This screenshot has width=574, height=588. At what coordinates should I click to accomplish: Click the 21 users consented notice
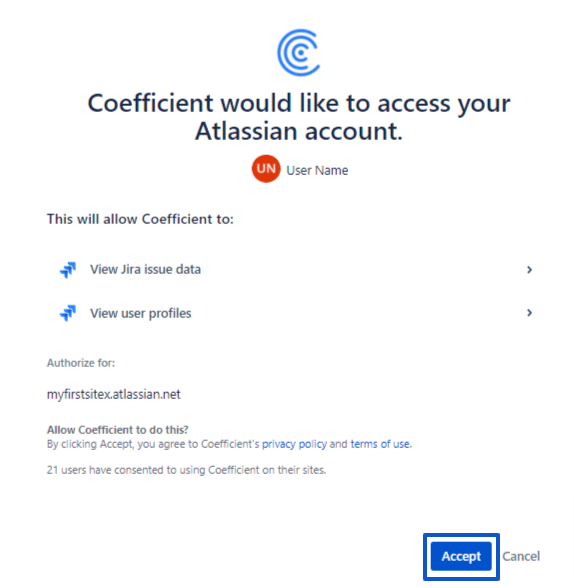click(x=186, y=470)
